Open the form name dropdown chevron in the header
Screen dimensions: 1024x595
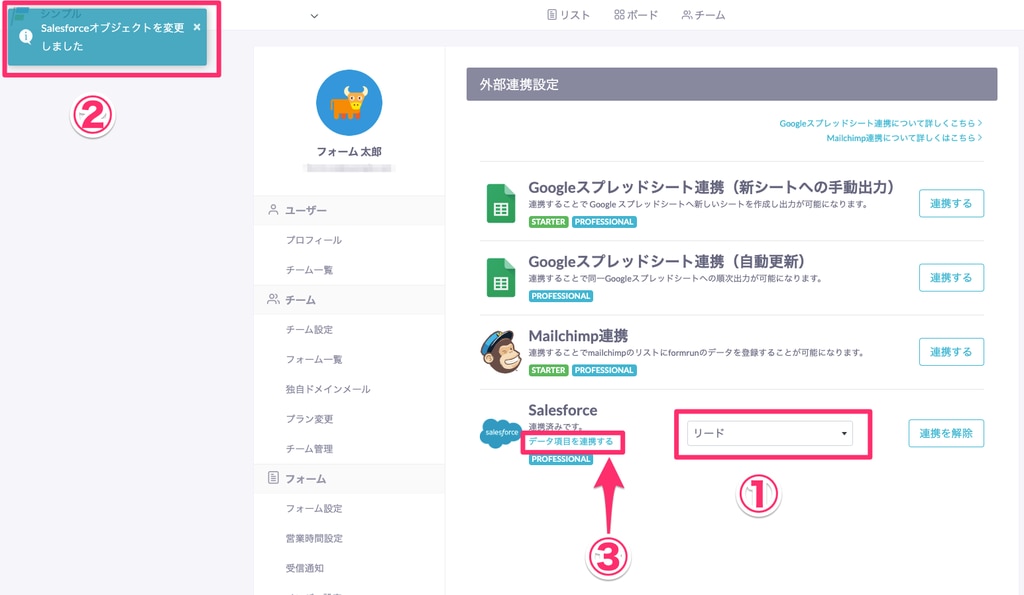pyautogui.click(x=314, y=16)
